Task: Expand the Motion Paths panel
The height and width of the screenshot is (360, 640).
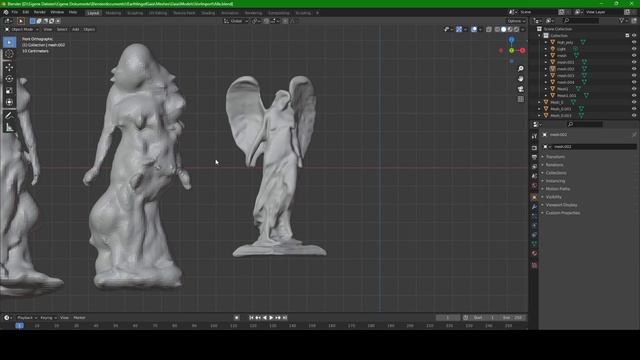Action: coord(558,189)
